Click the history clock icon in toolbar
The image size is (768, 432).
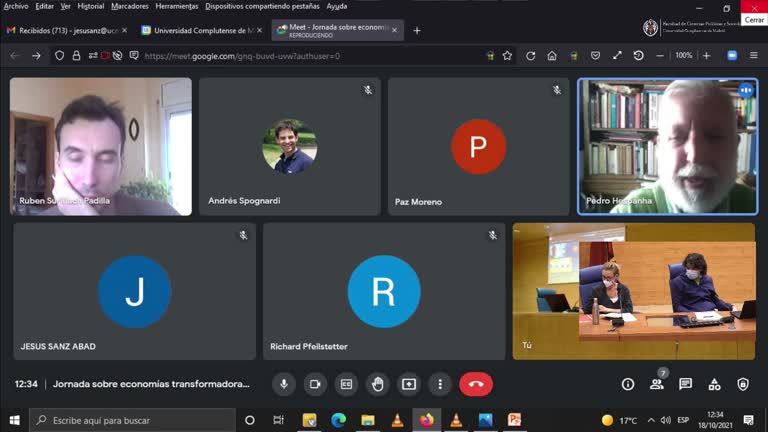(x=638, y=56)
